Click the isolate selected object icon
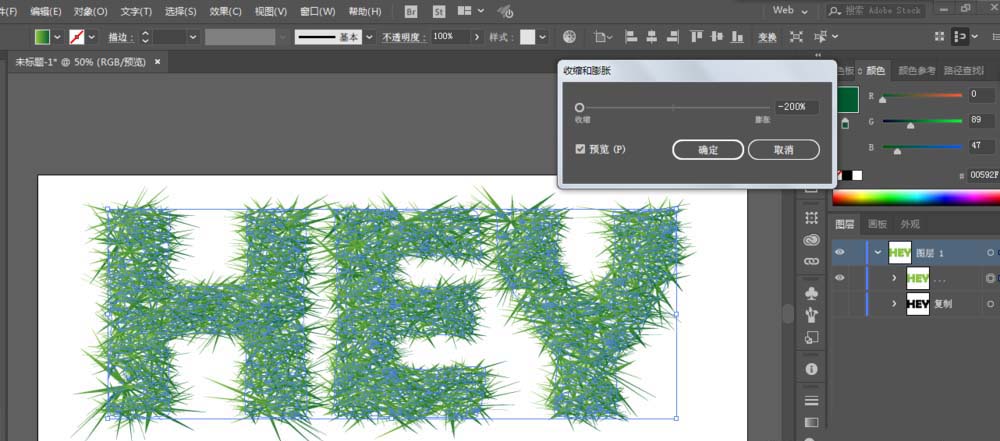This screenshot has width=1000, height=441. click(796, 37)
